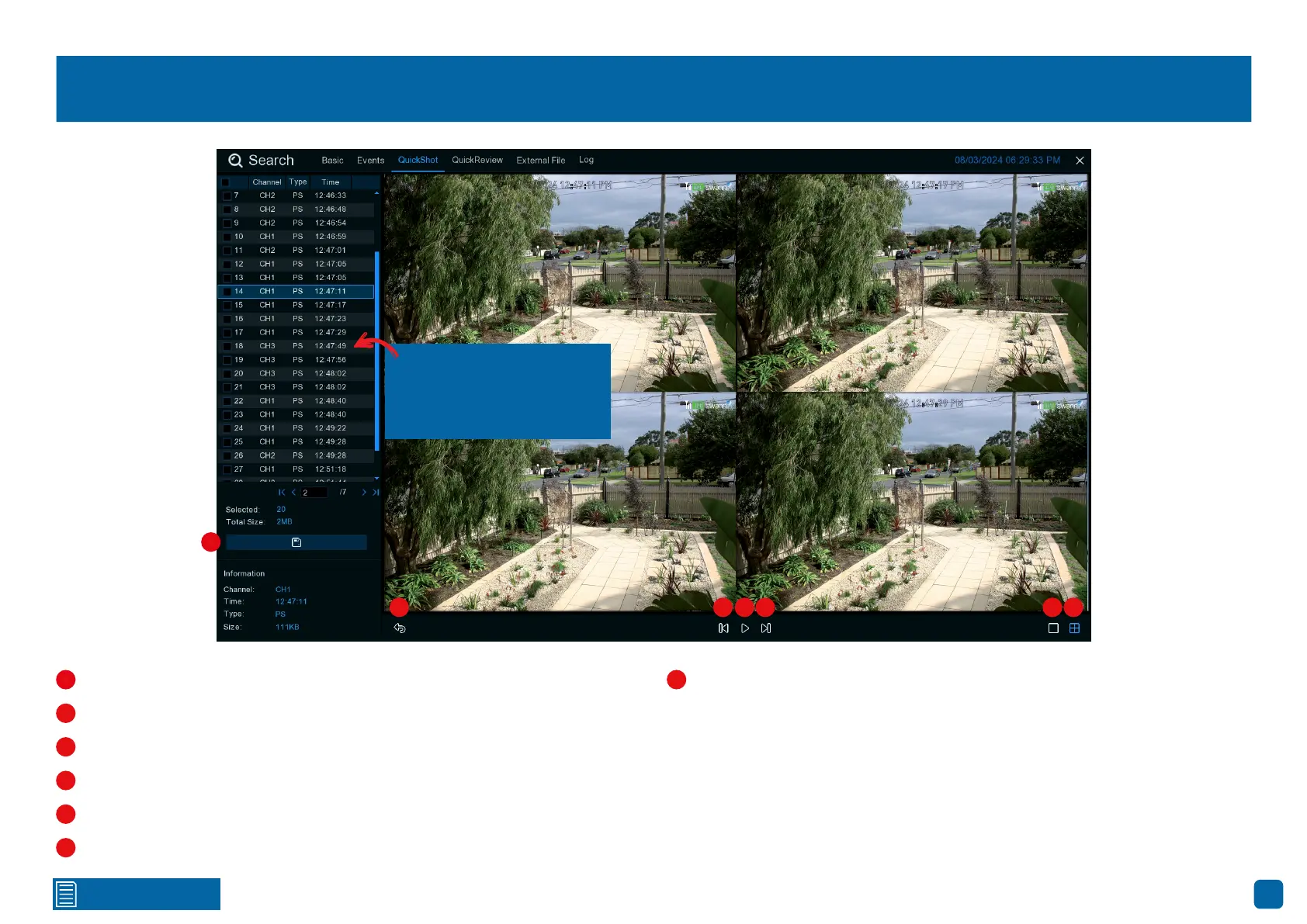Screen dimensions: 1307x924
Task: Tick the checkbox for highlighted row 14
Action: [227, 292]
